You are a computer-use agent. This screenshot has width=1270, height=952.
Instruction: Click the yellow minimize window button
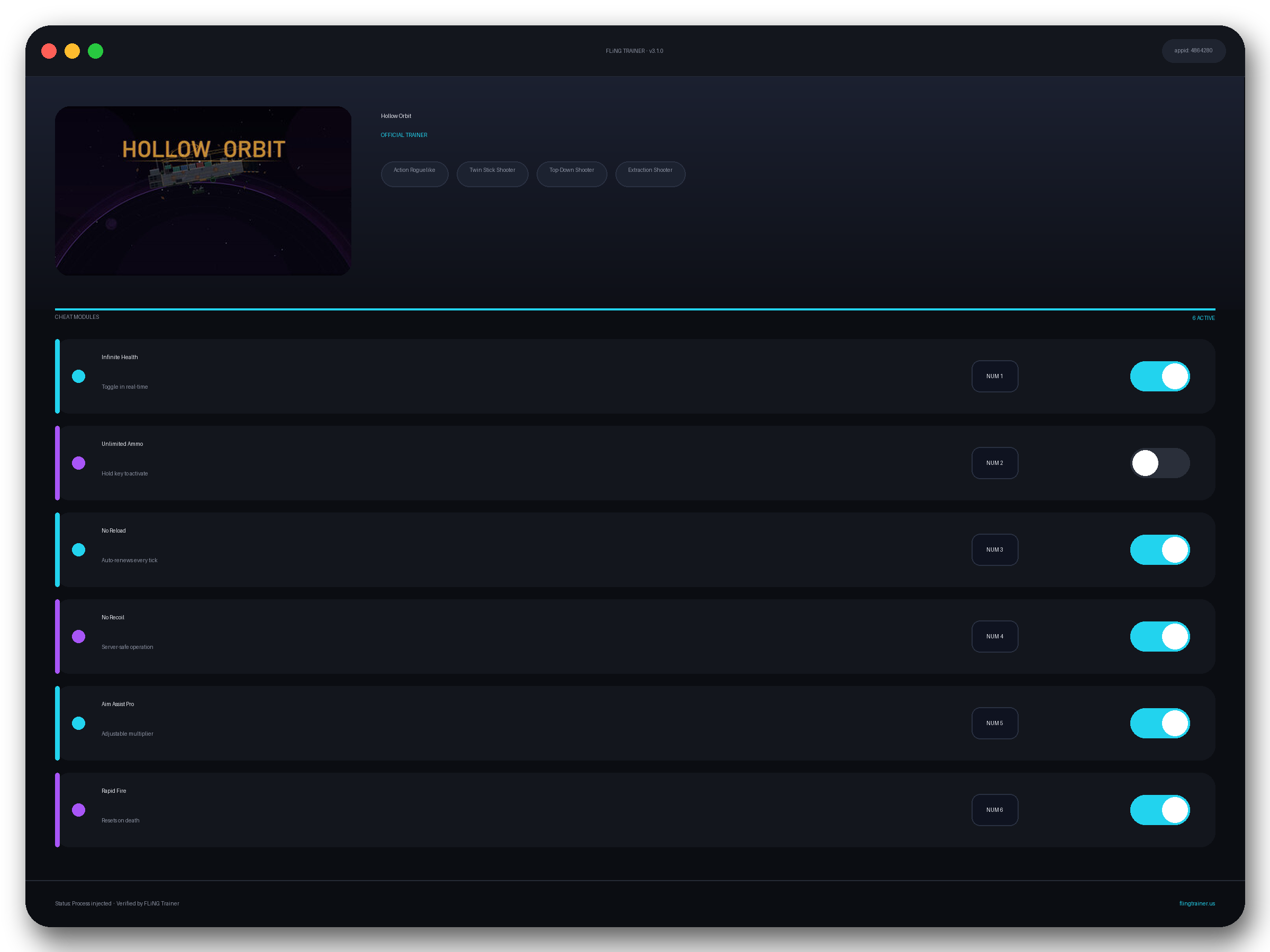point(72,51)
